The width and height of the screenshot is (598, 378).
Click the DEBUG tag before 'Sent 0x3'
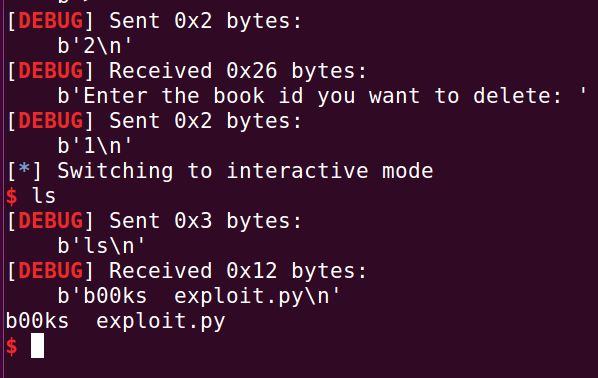(50, 221)
